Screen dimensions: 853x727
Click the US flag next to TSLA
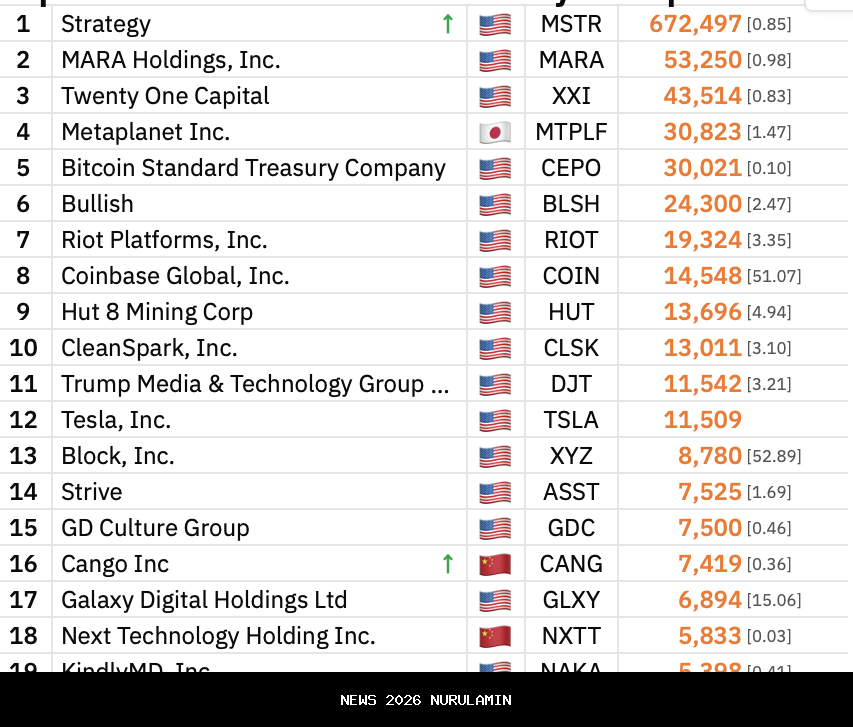pos(495,420)
